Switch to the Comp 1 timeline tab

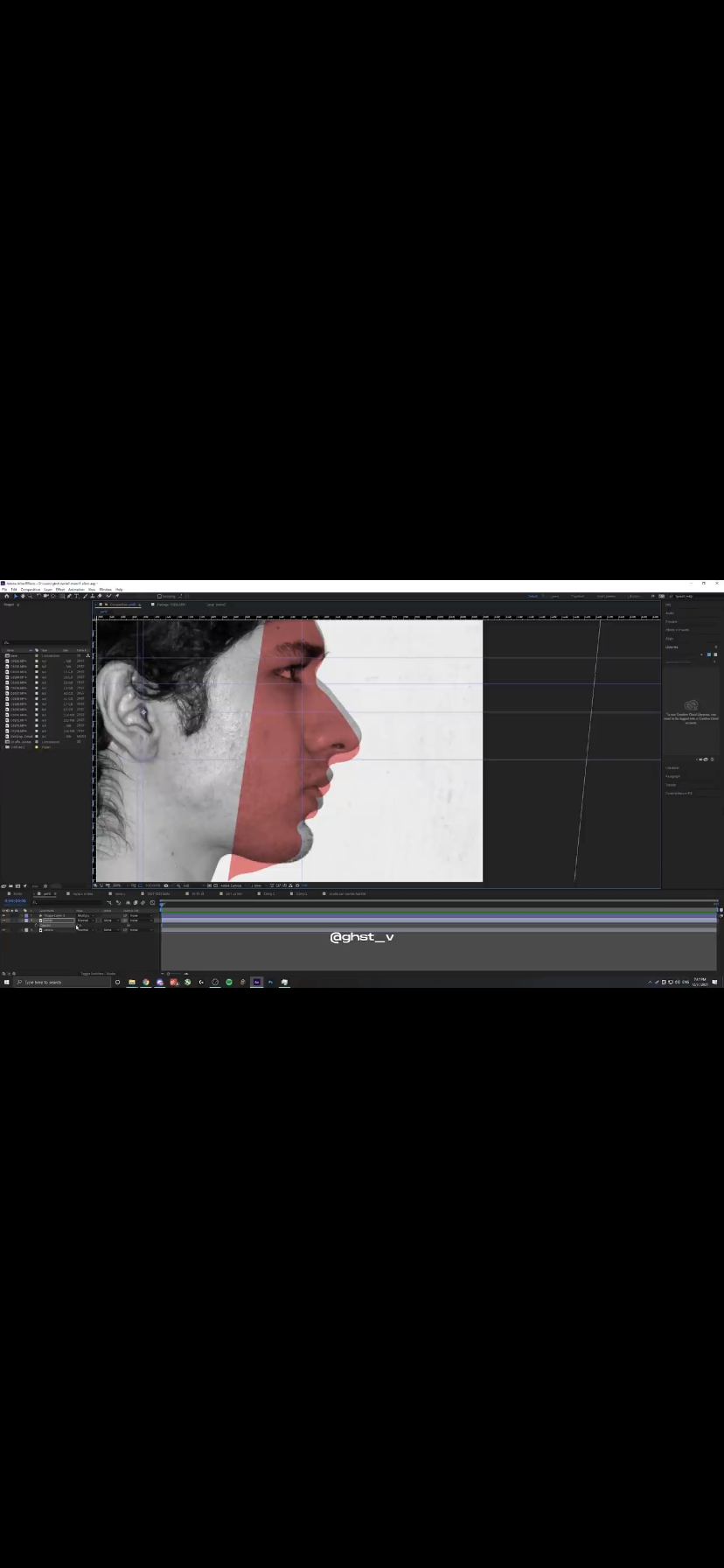[268, 893]
